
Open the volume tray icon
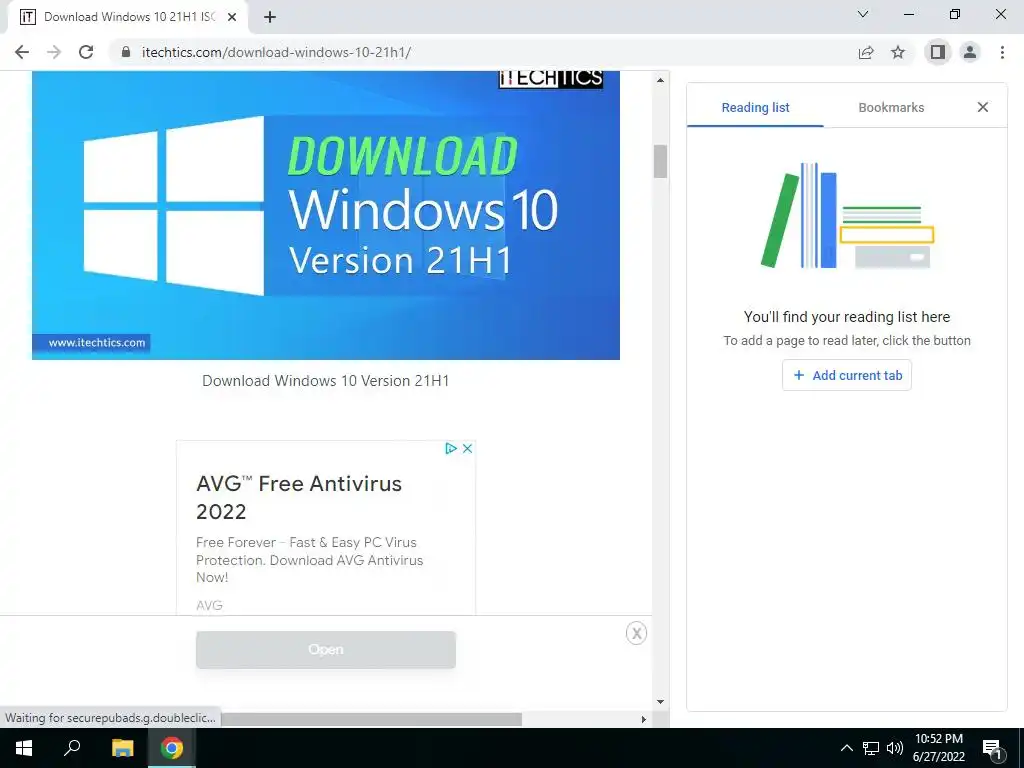(x=895, y=748)
